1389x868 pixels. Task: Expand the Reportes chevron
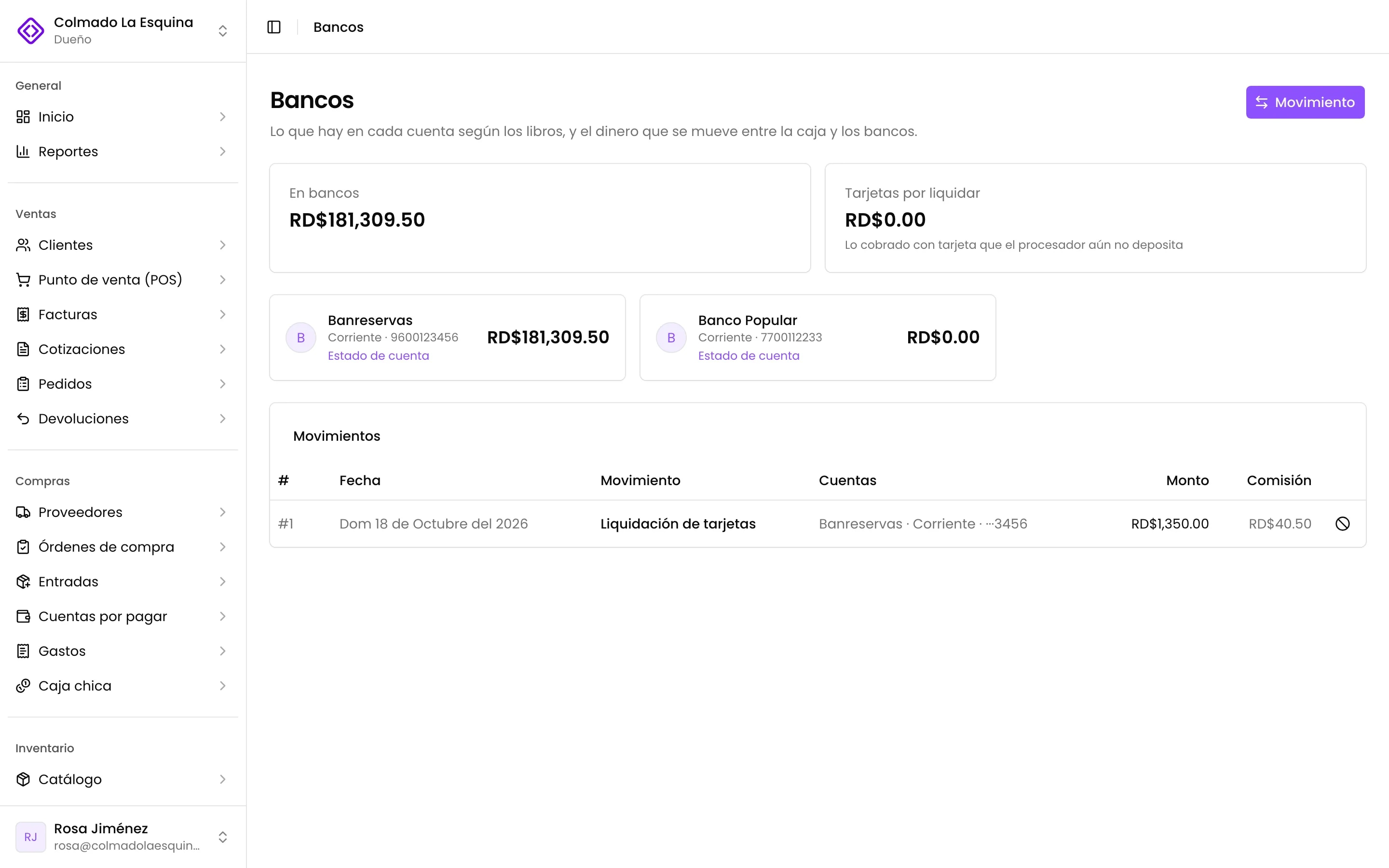coord(223,151)
